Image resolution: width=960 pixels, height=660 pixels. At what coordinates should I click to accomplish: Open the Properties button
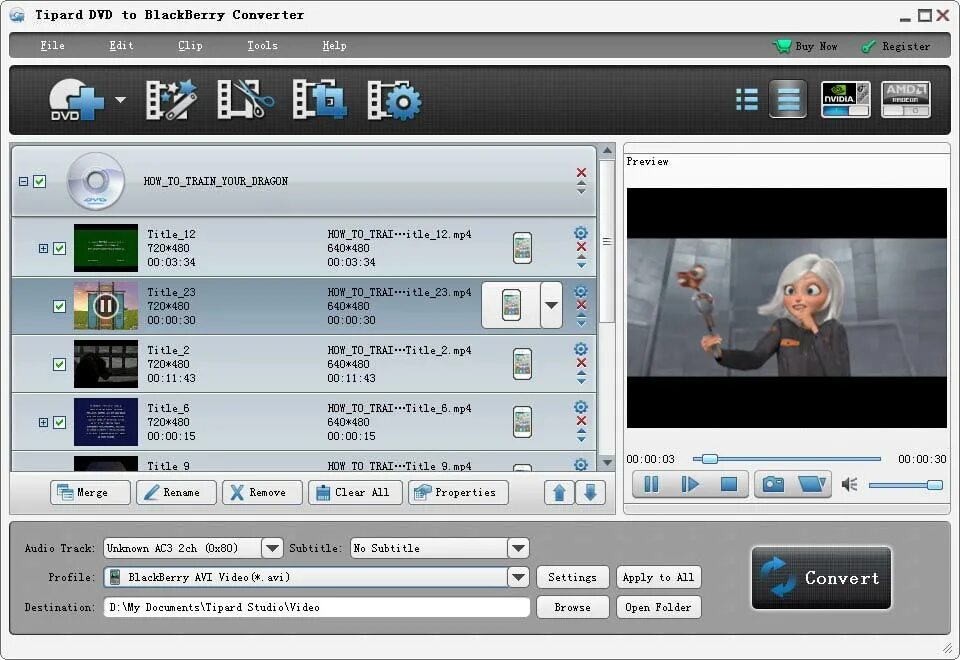(x=458, y=492)
